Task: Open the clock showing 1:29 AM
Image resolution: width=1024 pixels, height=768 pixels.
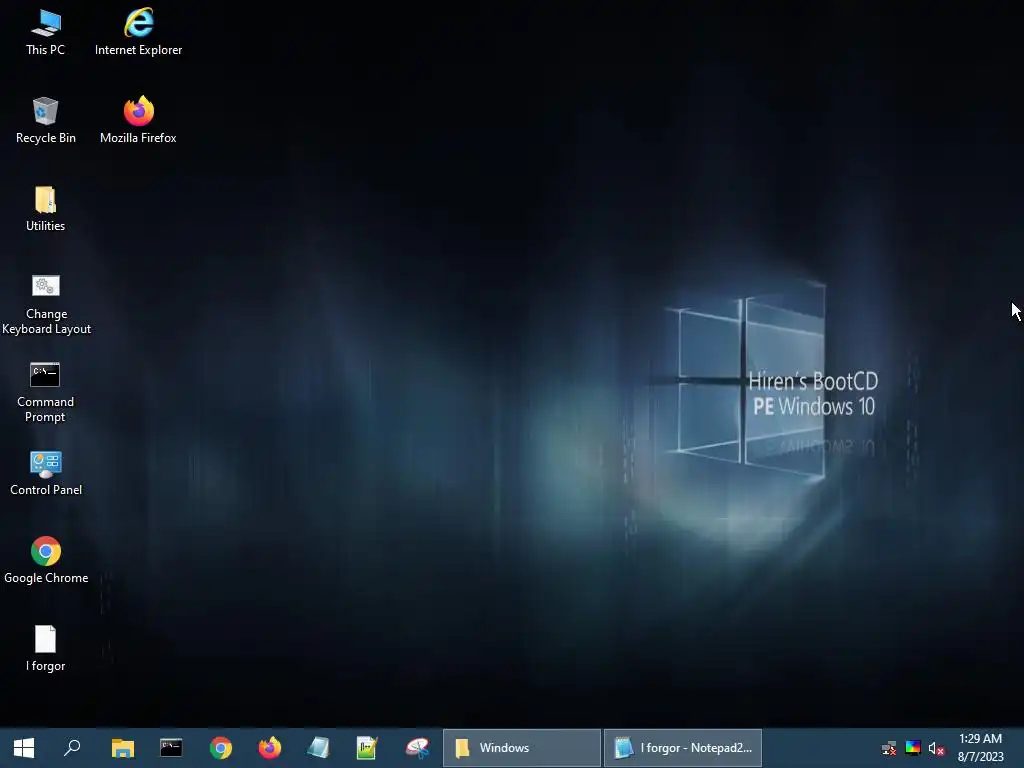Action: pos(980,748)
